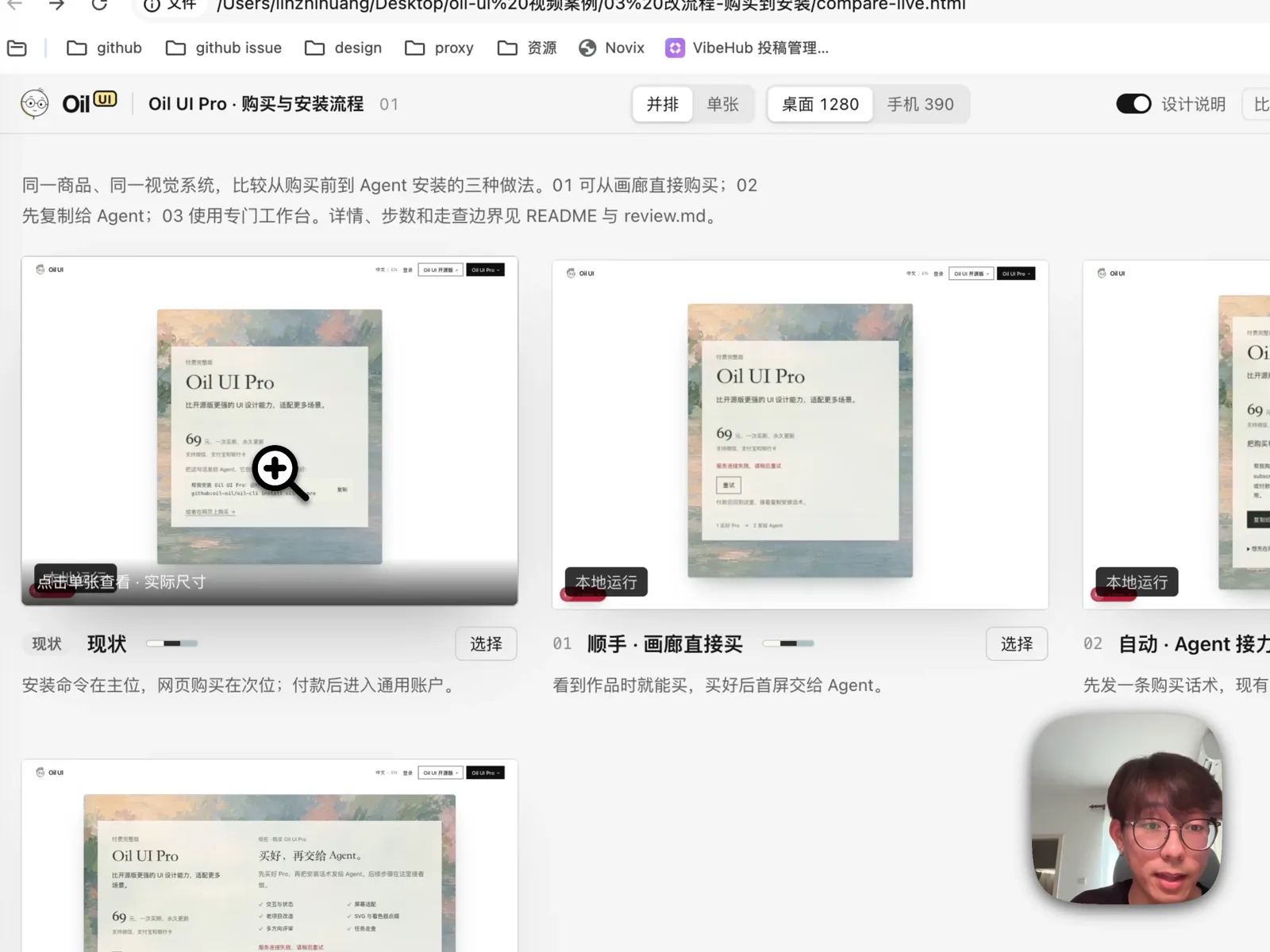Open the github bookmarks folder

click(104, 48)
